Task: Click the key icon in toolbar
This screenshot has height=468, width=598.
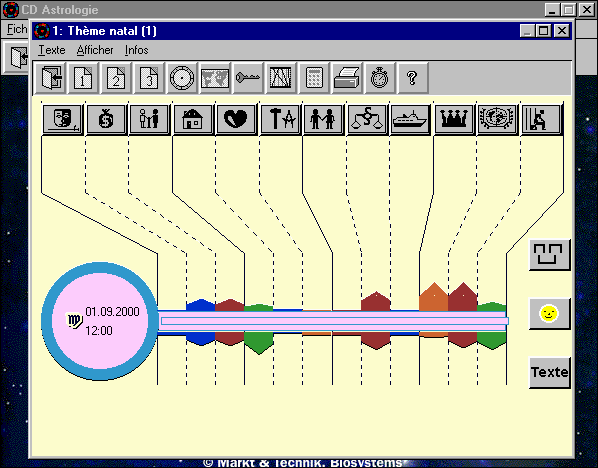Action: [248, 78]
